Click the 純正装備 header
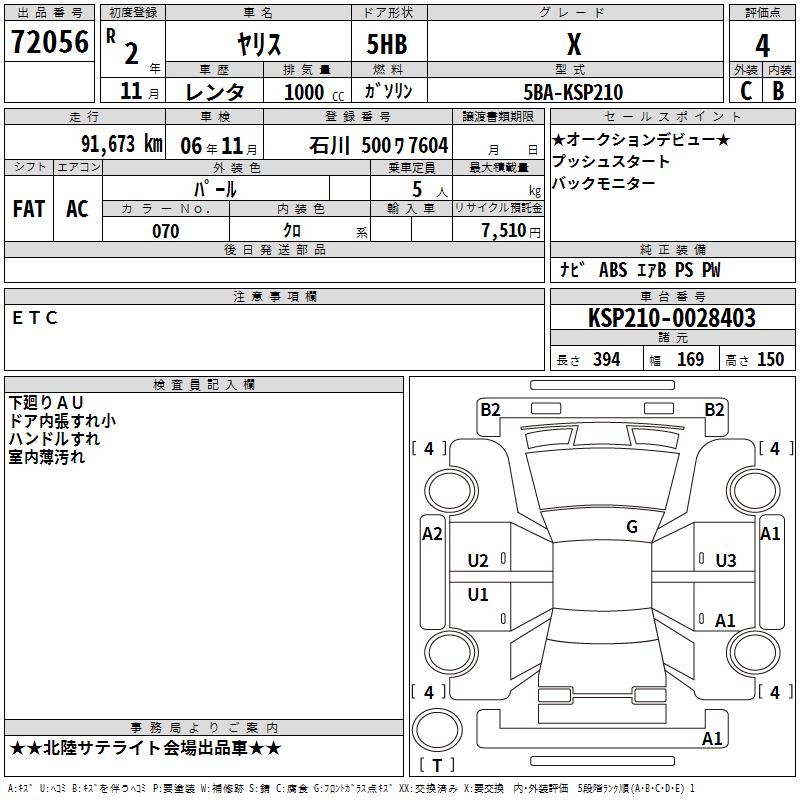 click(672, 250)
